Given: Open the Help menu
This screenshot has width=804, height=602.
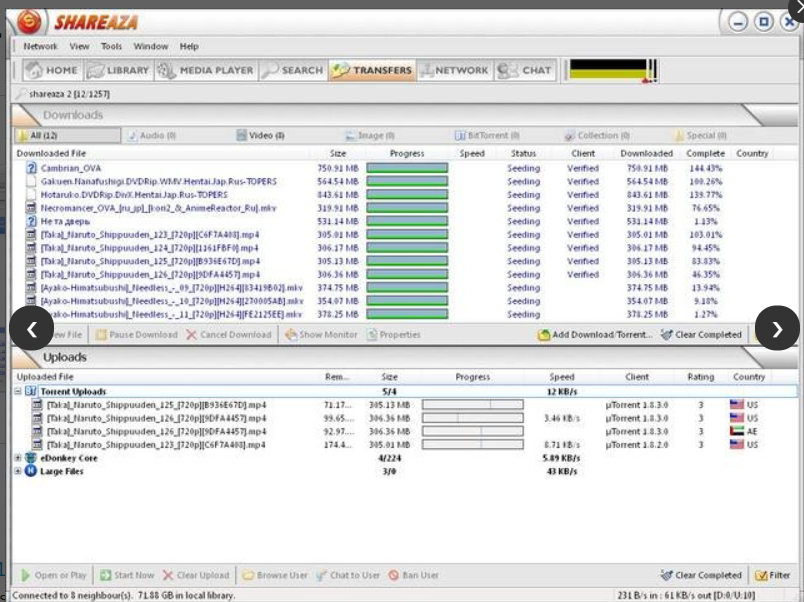Looking at the screenshot, I should [189, 46].
